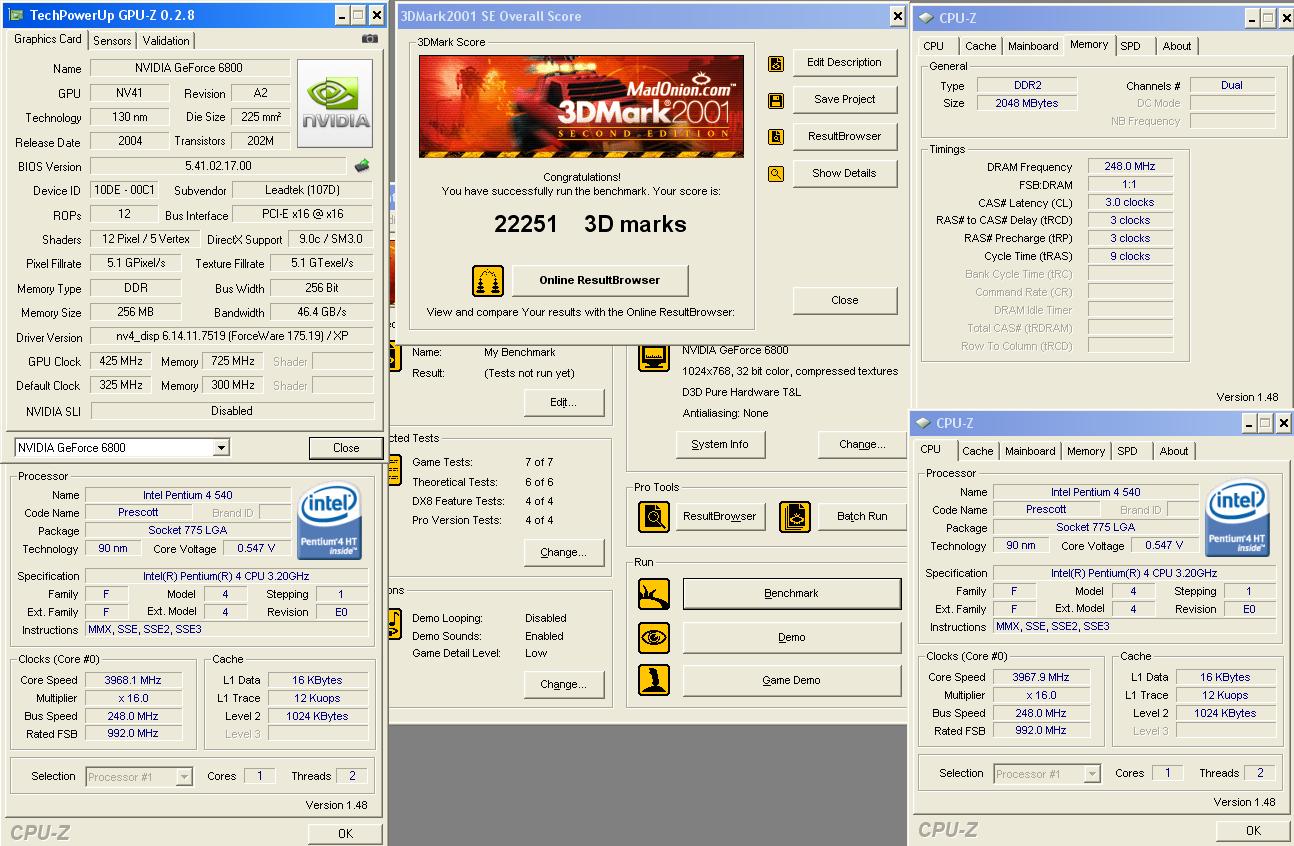Screen dimensions: 1294x846
Task: Click the Edit... button for the project
Action: pyautogui.click(x=564, y=402)
